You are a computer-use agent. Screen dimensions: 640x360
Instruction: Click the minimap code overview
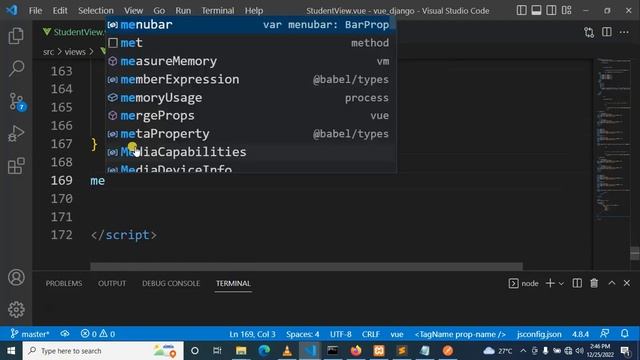612,139
